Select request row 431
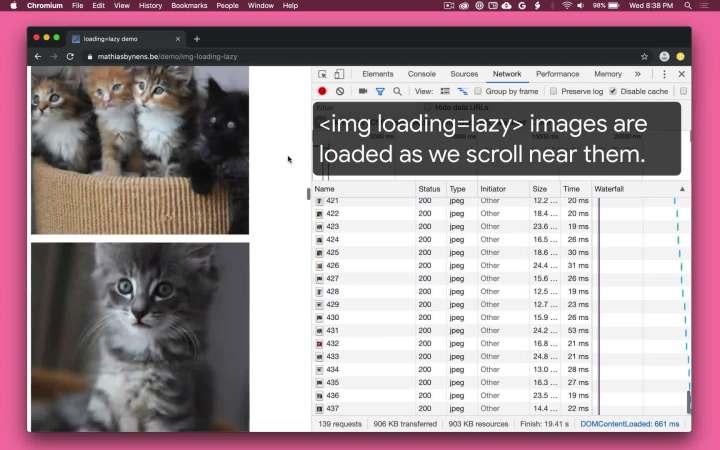720x450 pixels. click(501, 331)
